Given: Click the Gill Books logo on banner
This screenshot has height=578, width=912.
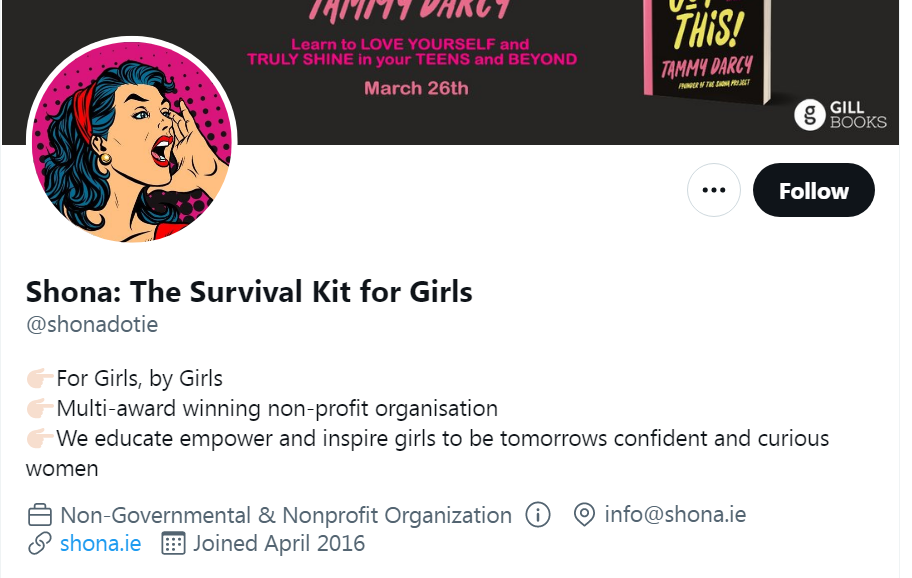Looking at the screenshot, I should click(x=841, y=114).
